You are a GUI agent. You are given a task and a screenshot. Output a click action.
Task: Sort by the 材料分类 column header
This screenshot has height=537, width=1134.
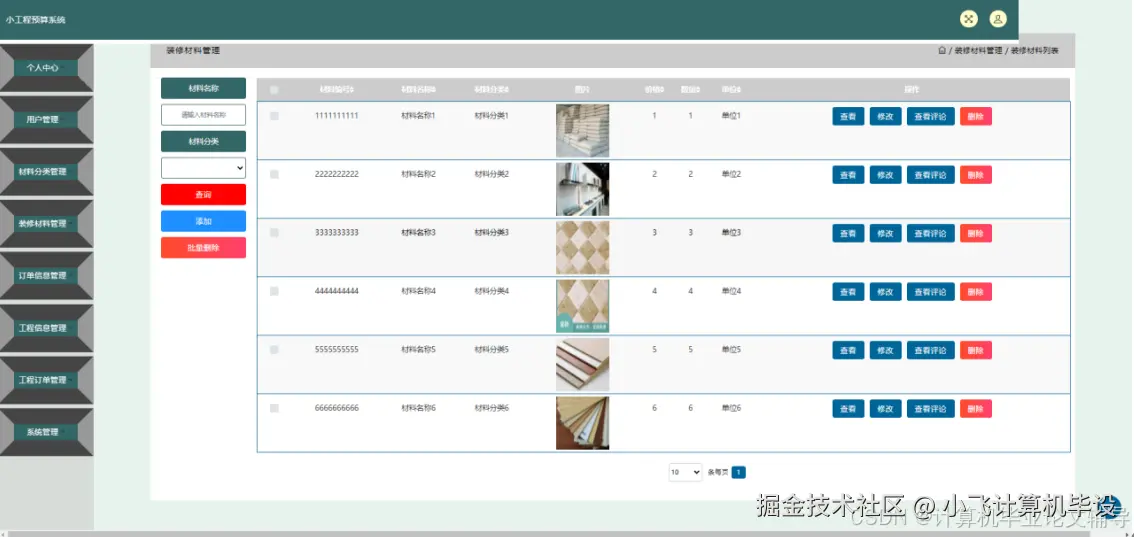(492, 90)
